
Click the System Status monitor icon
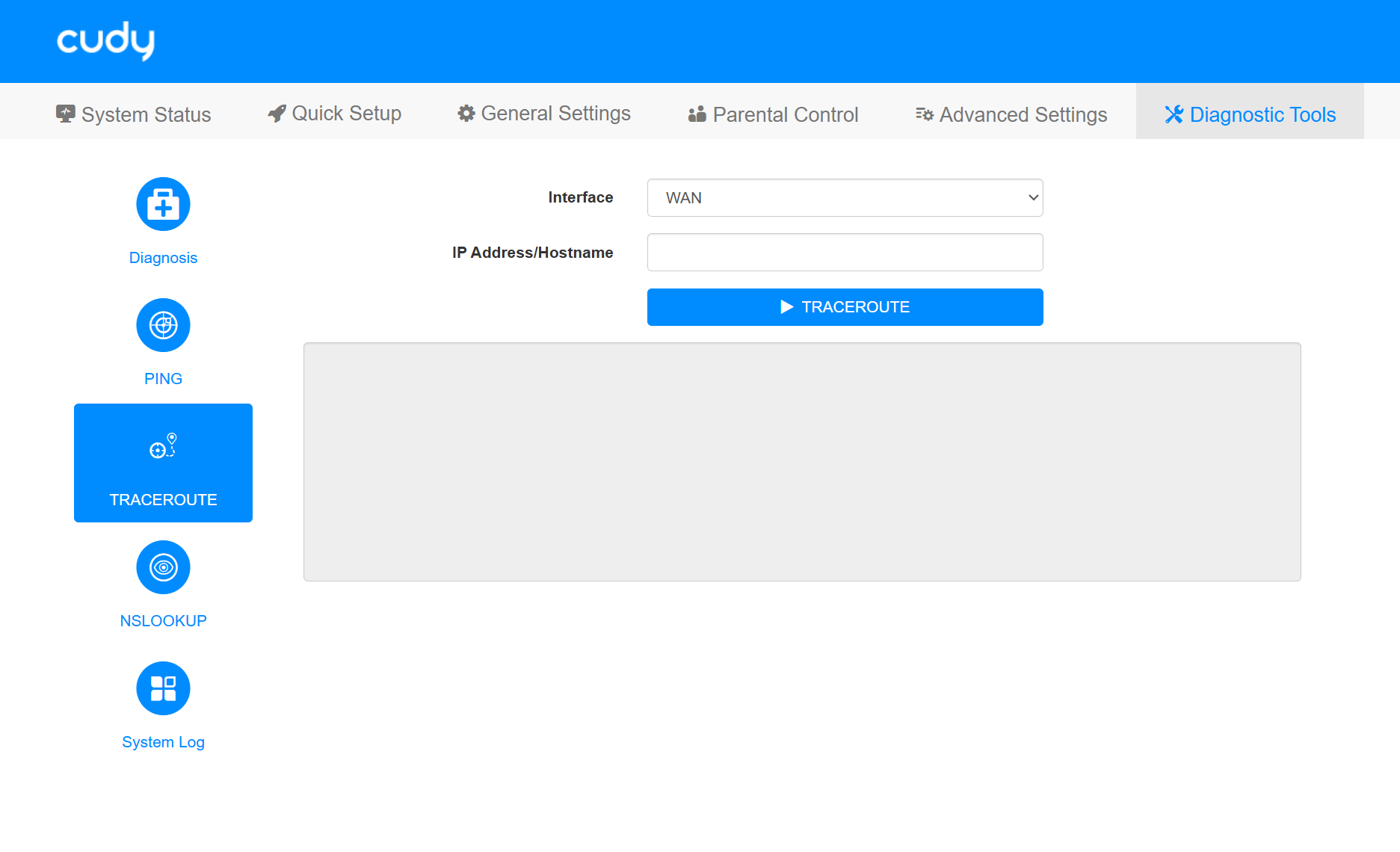tap(65, 114)
